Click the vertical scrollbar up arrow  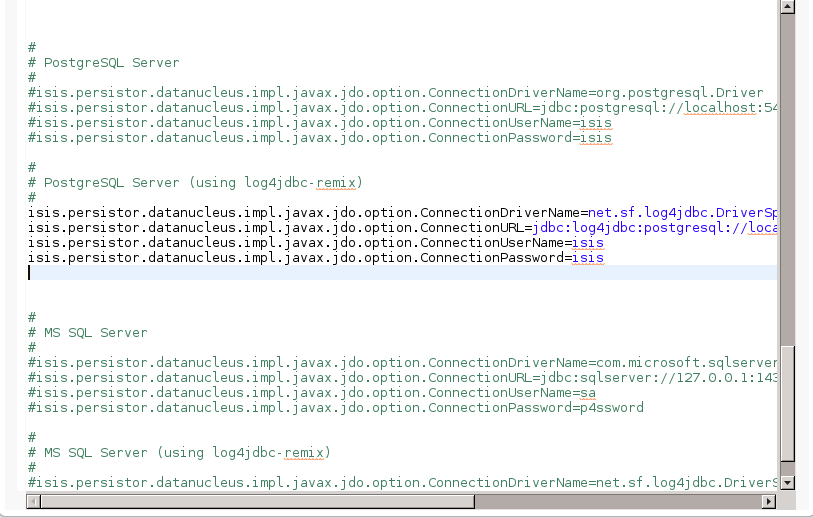(x=788, y=6)
